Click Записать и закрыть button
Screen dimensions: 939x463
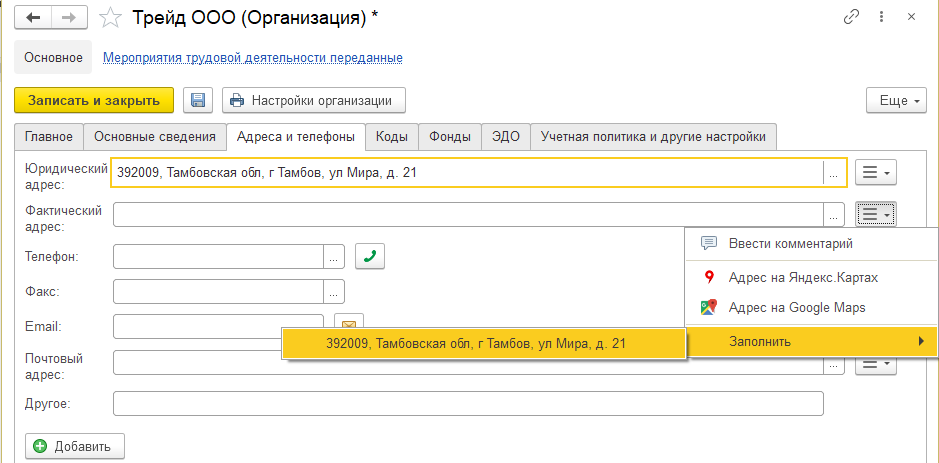click(94, 100)
